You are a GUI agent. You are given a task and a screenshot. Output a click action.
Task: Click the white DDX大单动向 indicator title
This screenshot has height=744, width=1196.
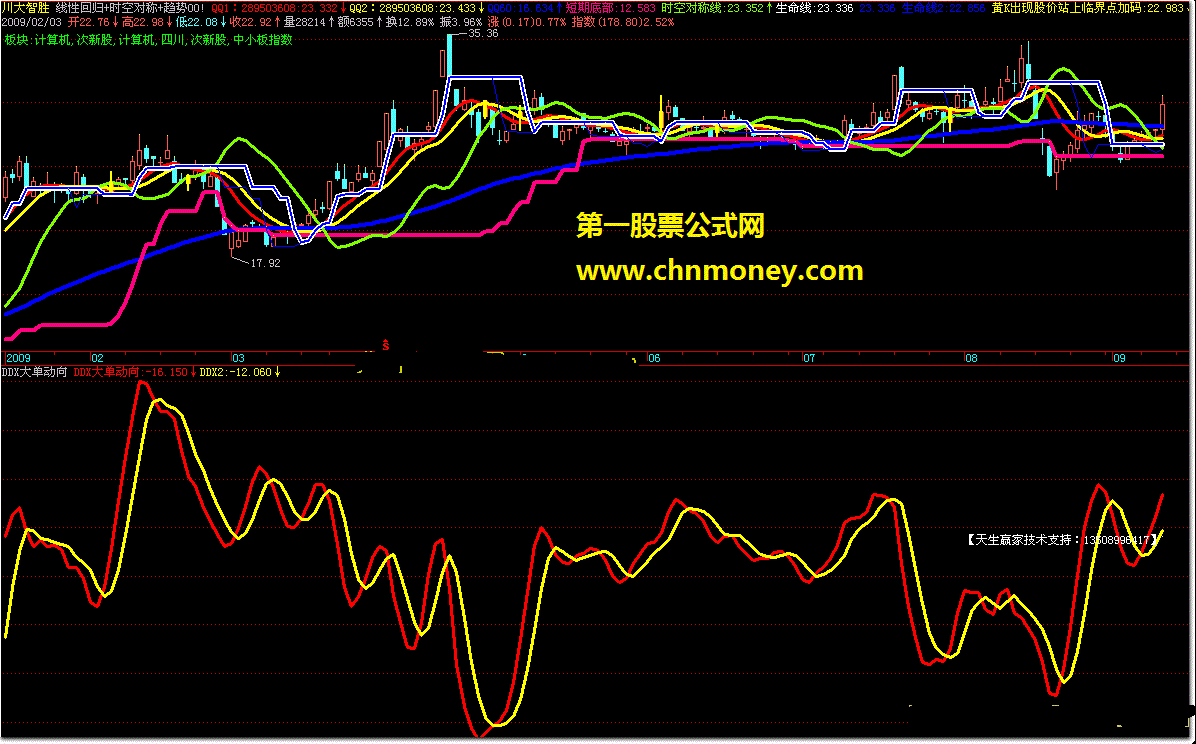(x=35, y=372)
